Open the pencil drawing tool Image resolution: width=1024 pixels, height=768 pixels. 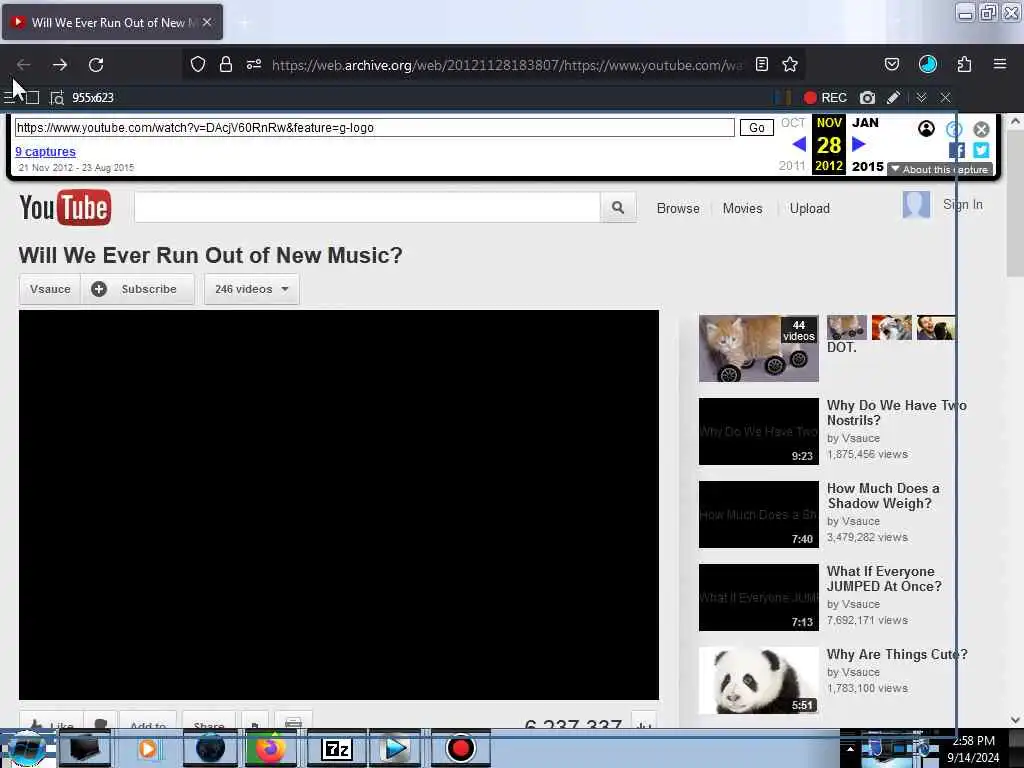pos(893,97)
